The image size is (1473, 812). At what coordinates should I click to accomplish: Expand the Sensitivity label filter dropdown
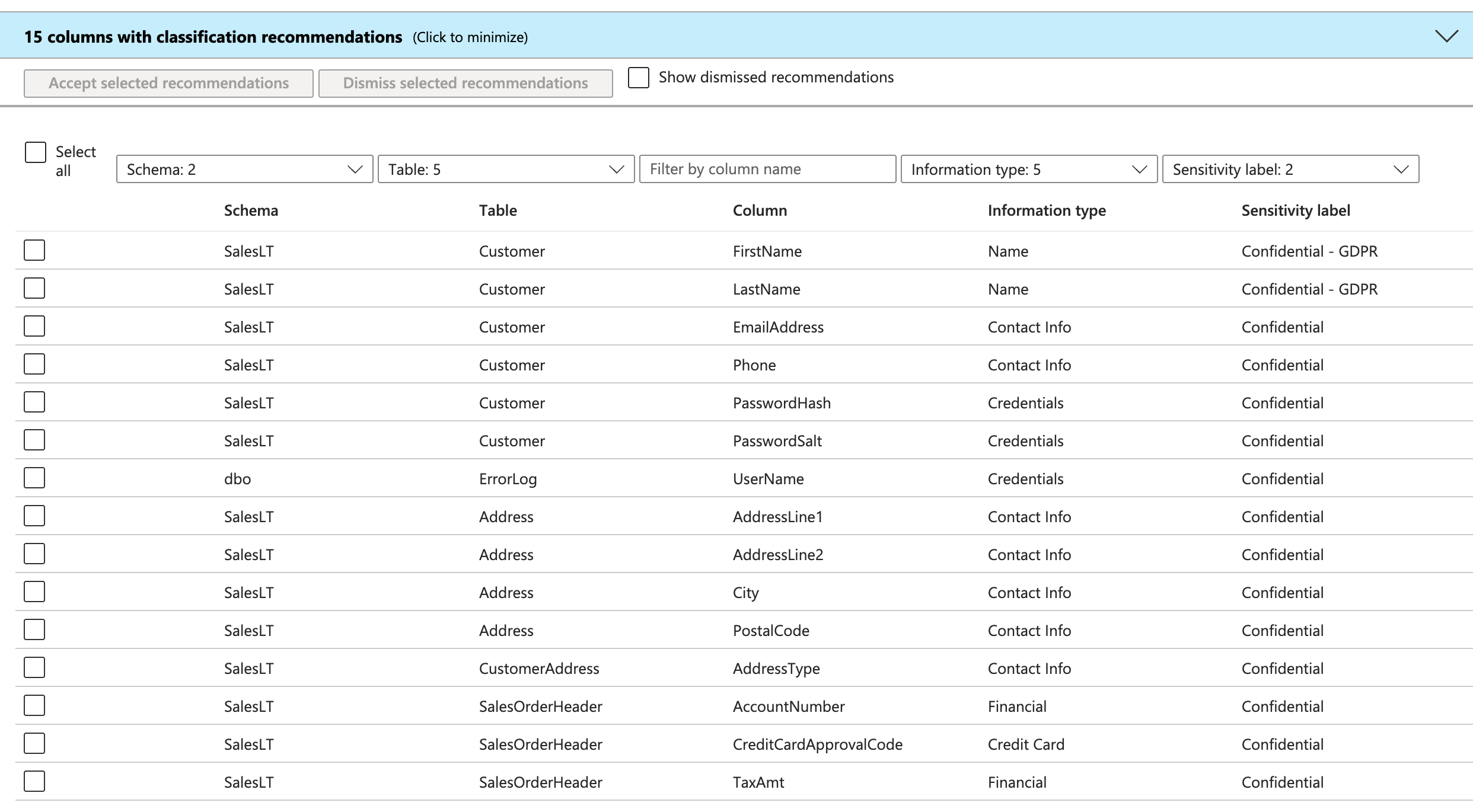pyautogui.click(x=1290, y=170)
